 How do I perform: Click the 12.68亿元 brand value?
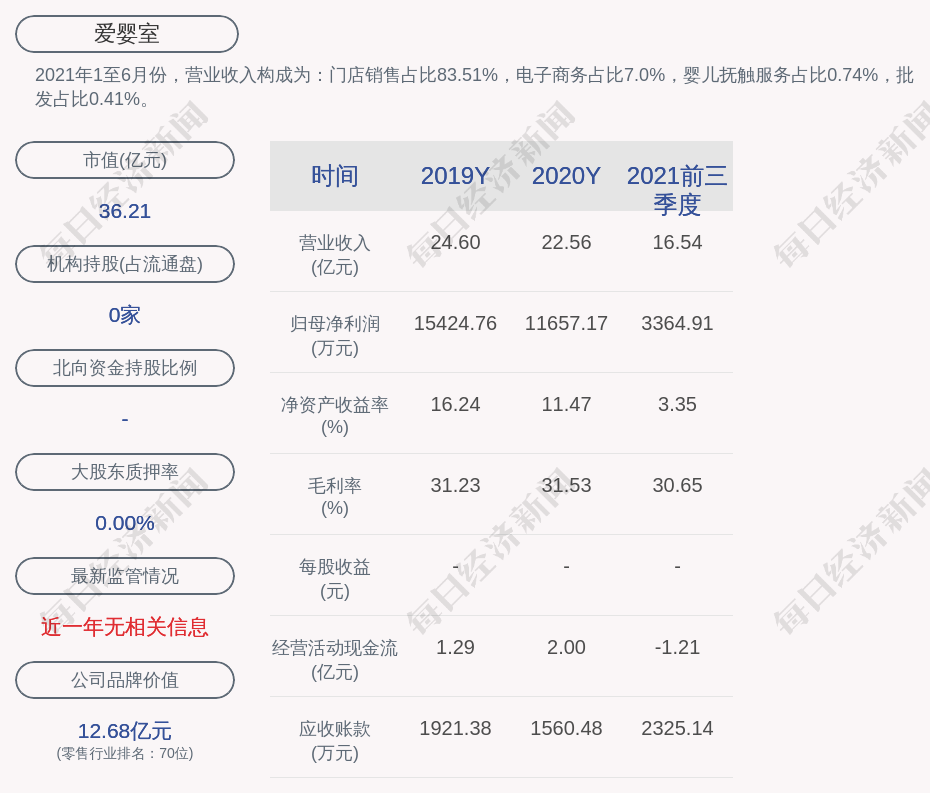125,731
